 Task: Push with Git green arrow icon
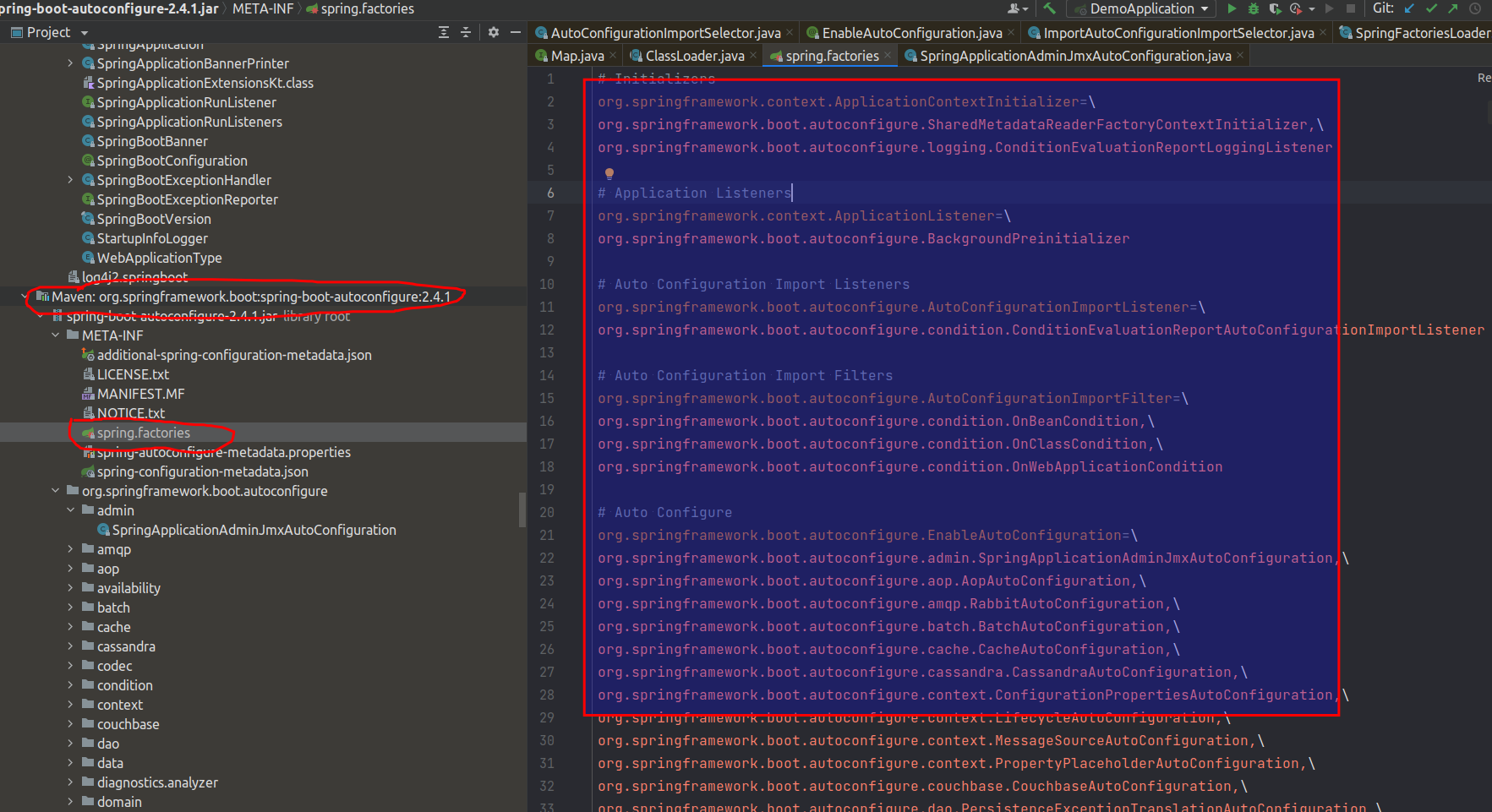pyautogui.click(x=1453, y=8)
